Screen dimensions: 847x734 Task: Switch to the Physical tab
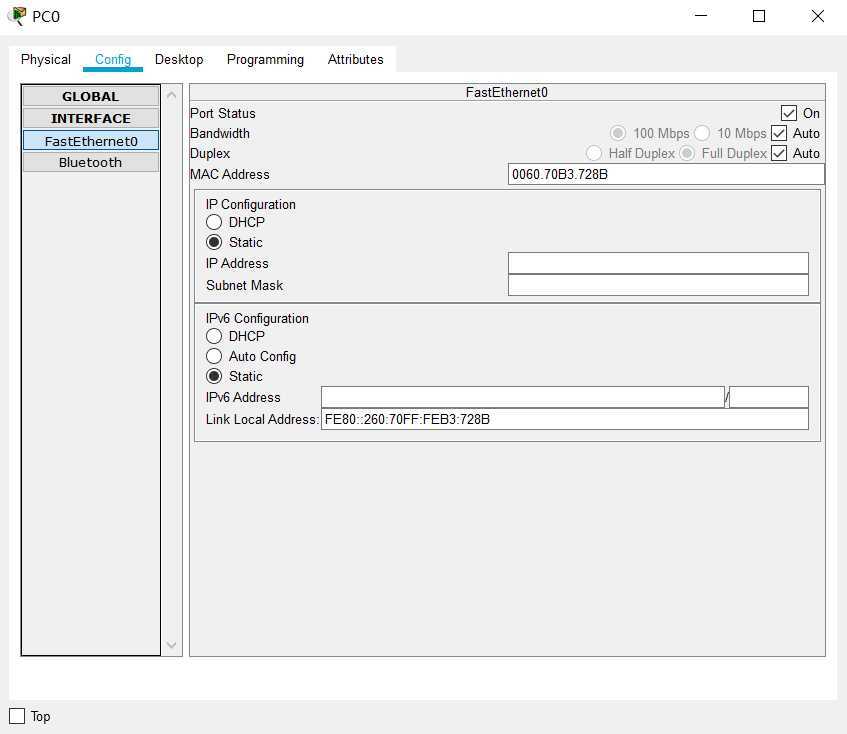tap(46, 59)
